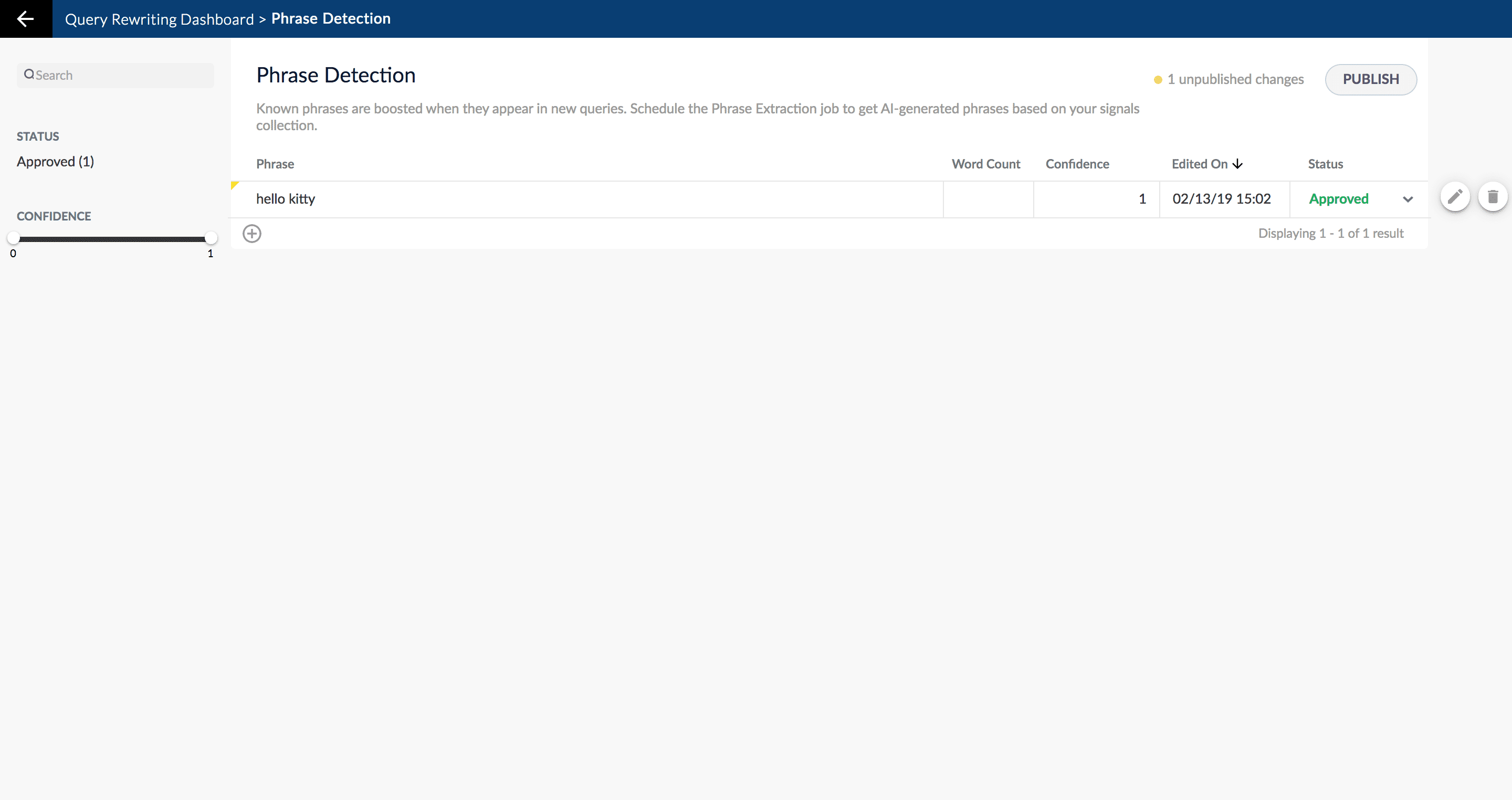
Task: Click the confidence slider maximum handle
Action: (x=211, y=238)
